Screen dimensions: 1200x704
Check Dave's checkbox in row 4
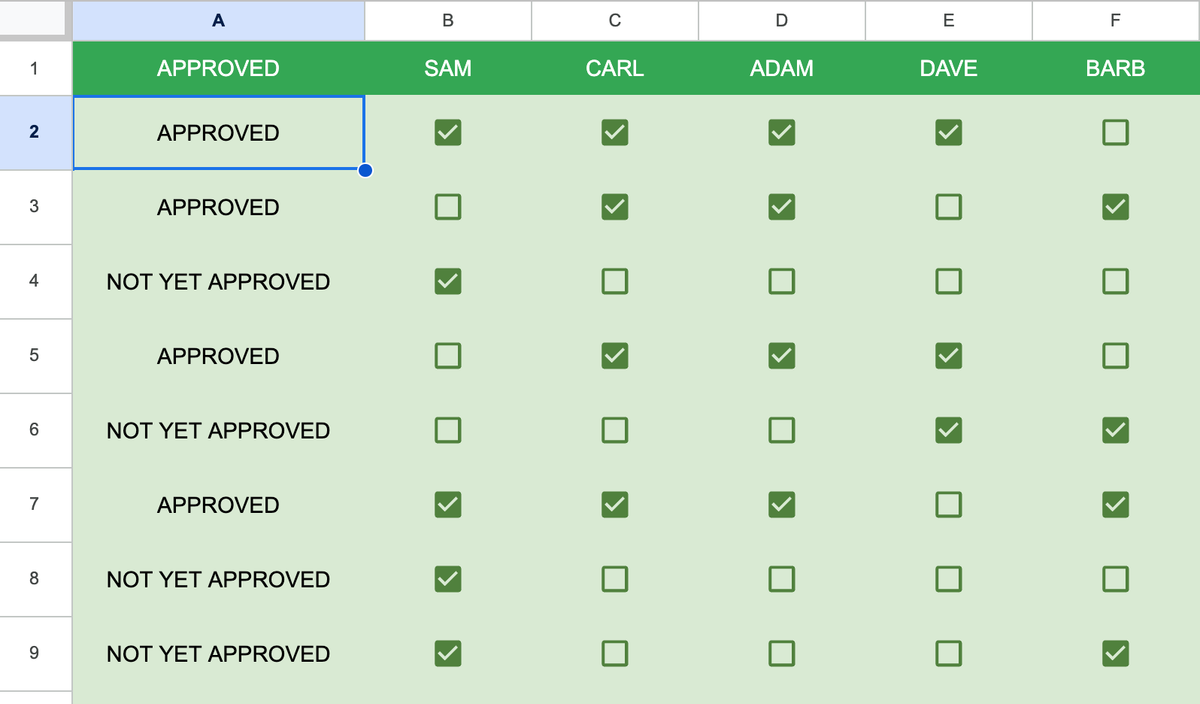tap(948, 281)
